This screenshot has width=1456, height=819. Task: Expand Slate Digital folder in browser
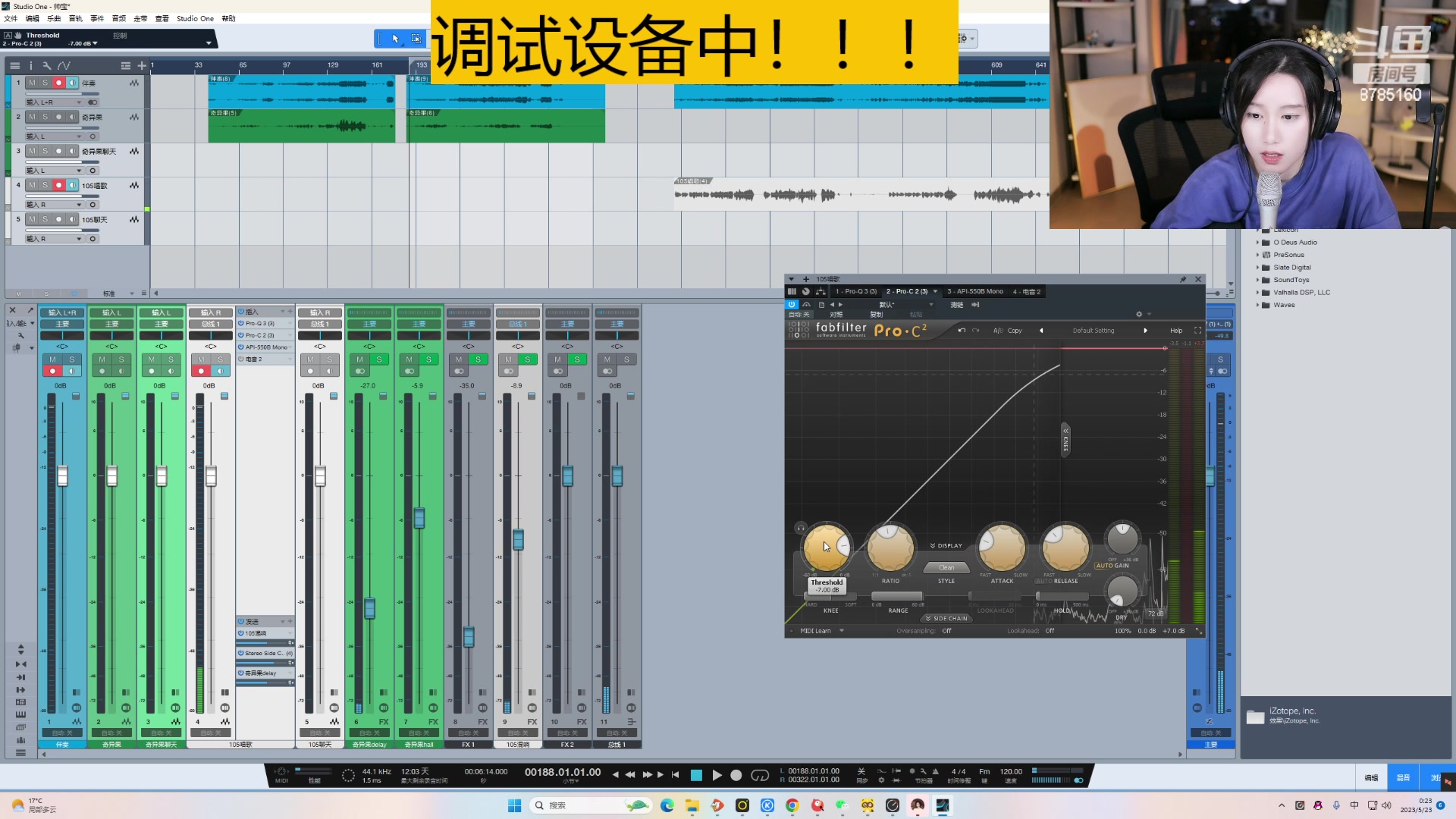point(1257,268)
